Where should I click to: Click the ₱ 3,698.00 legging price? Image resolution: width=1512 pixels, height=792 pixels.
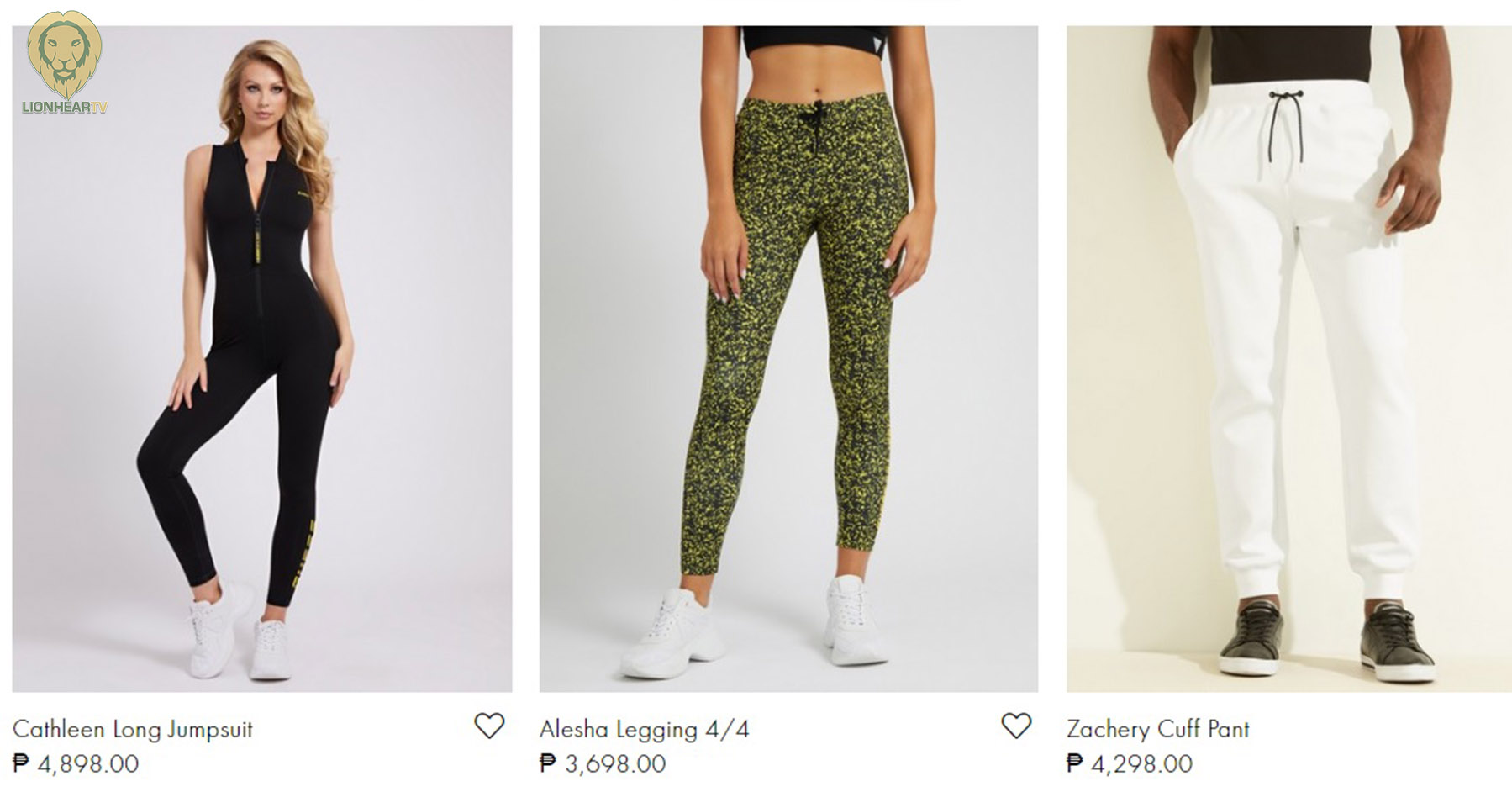pyautogui.click(x=603, y=764)
